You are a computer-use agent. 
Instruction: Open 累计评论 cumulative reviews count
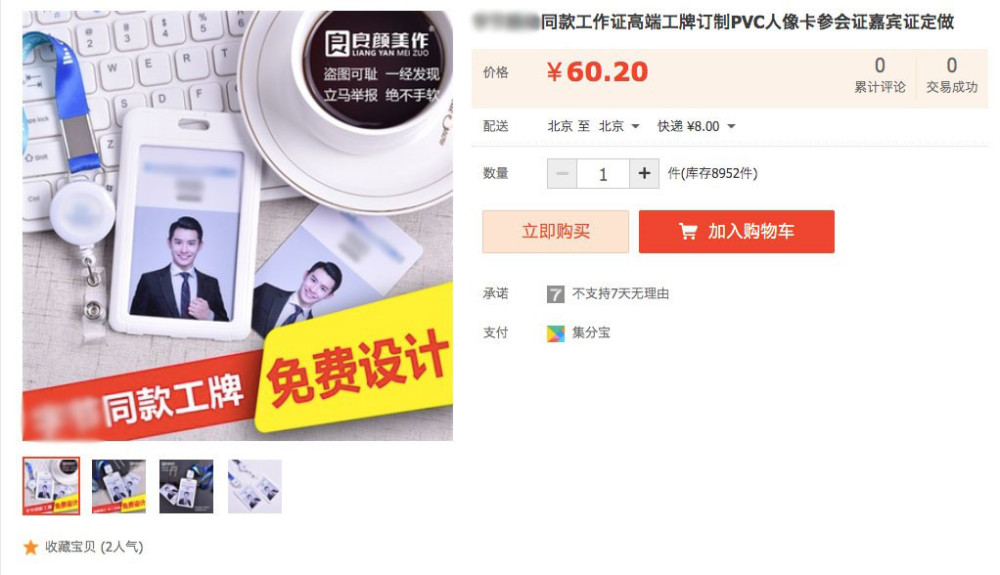[x=879, y=75]
